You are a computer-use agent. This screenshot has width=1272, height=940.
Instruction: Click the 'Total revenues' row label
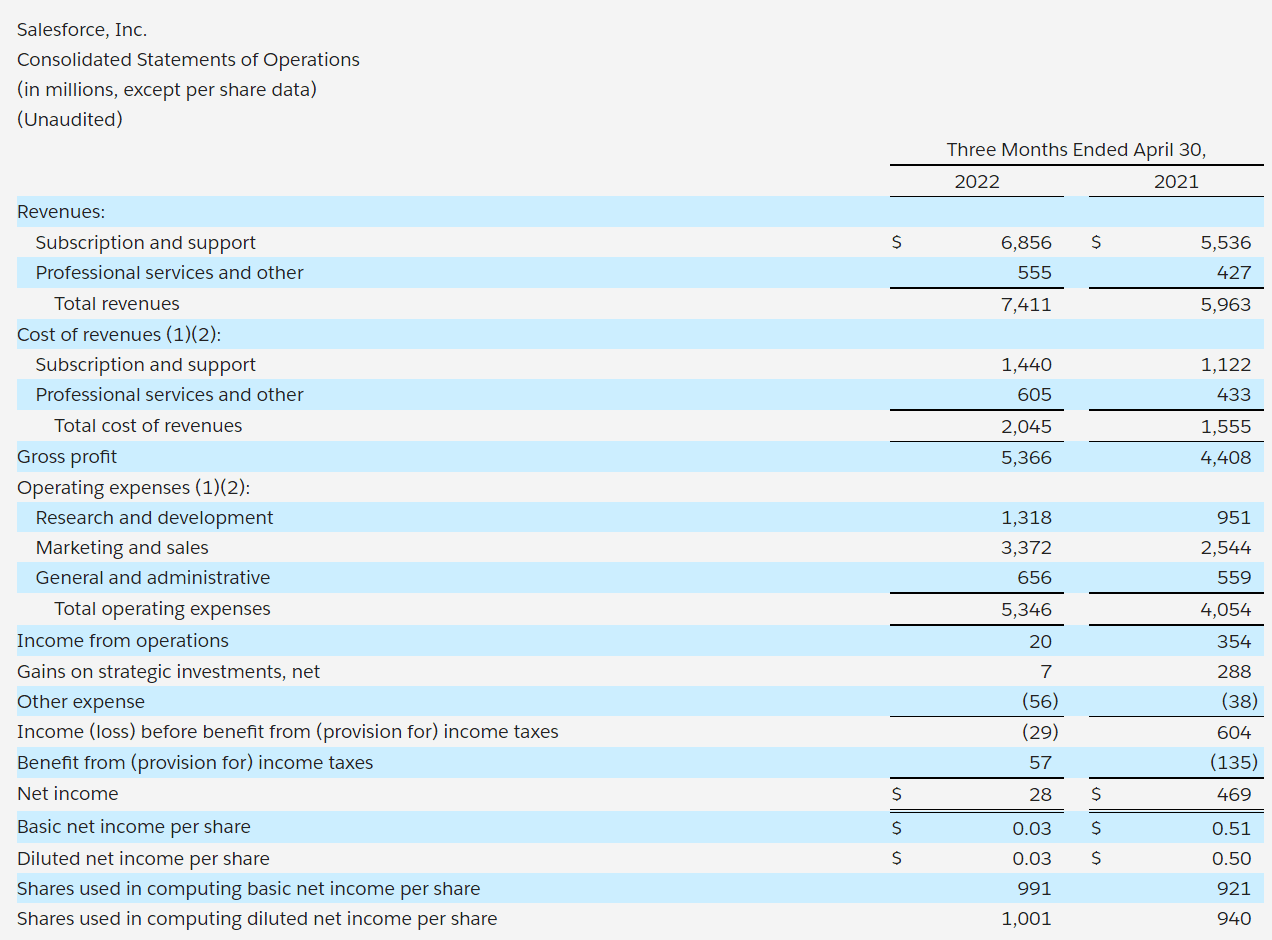(117, 304)
